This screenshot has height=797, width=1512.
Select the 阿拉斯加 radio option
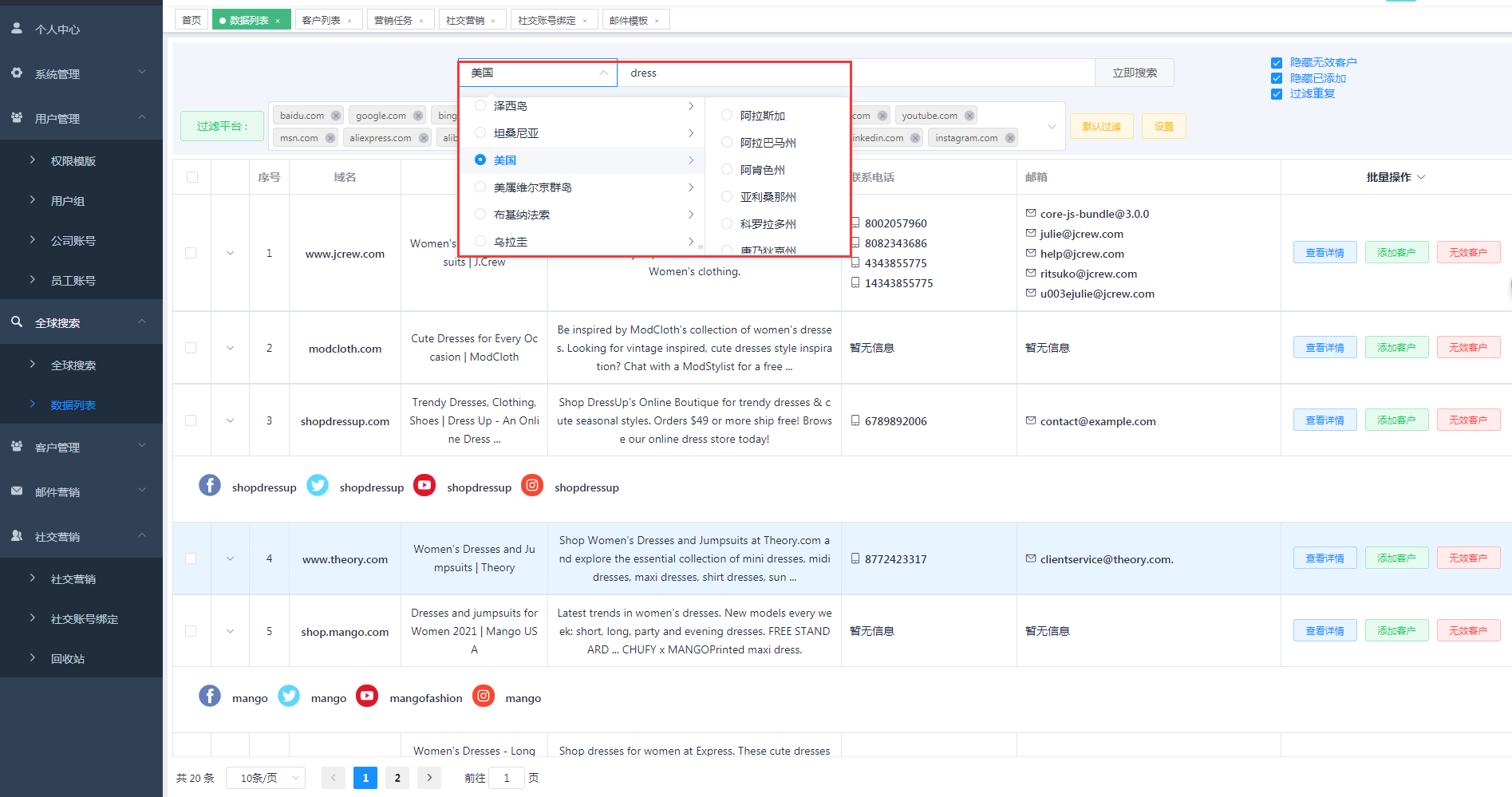coord(727,115)
